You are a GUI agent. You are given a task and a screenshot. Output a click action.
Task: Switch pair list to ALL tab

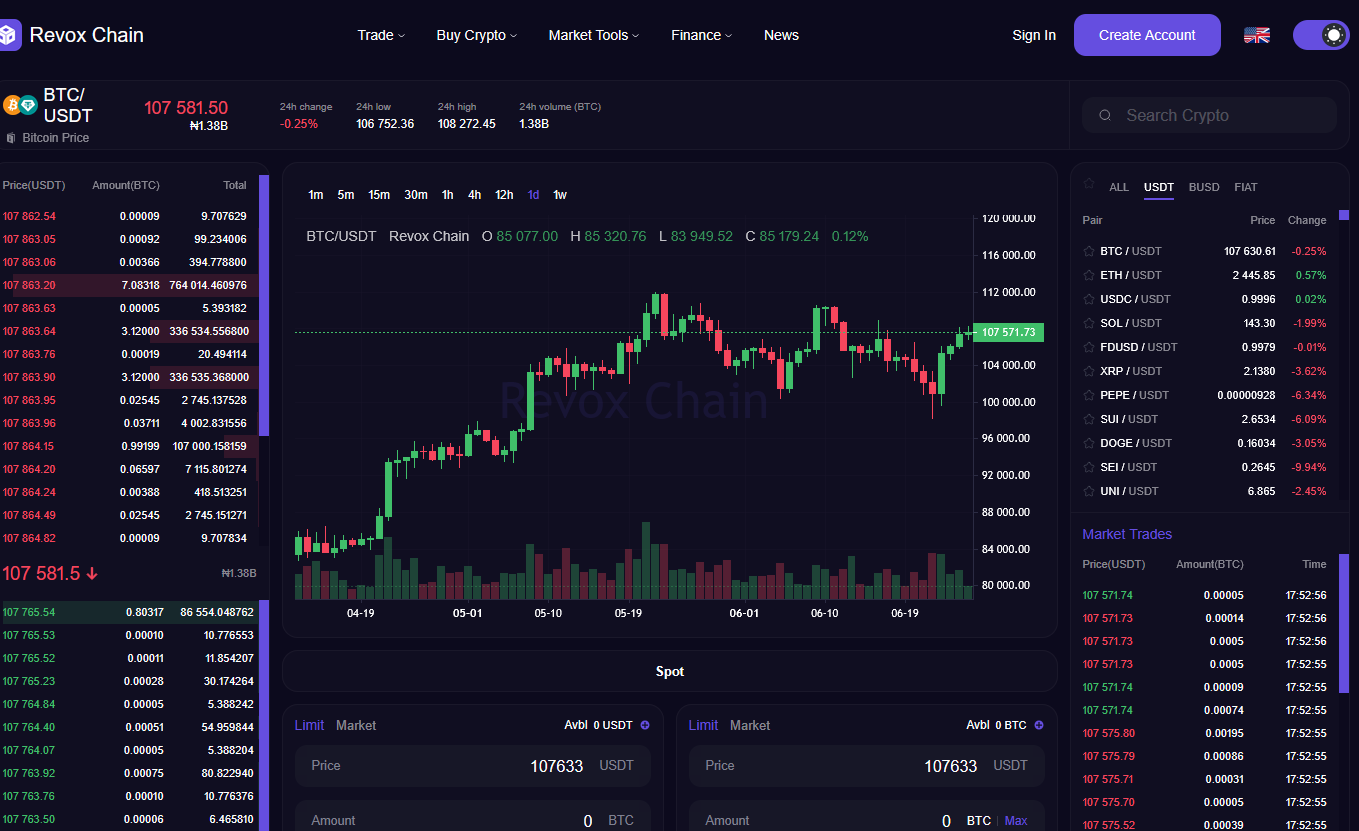(x=1119, y=187)
